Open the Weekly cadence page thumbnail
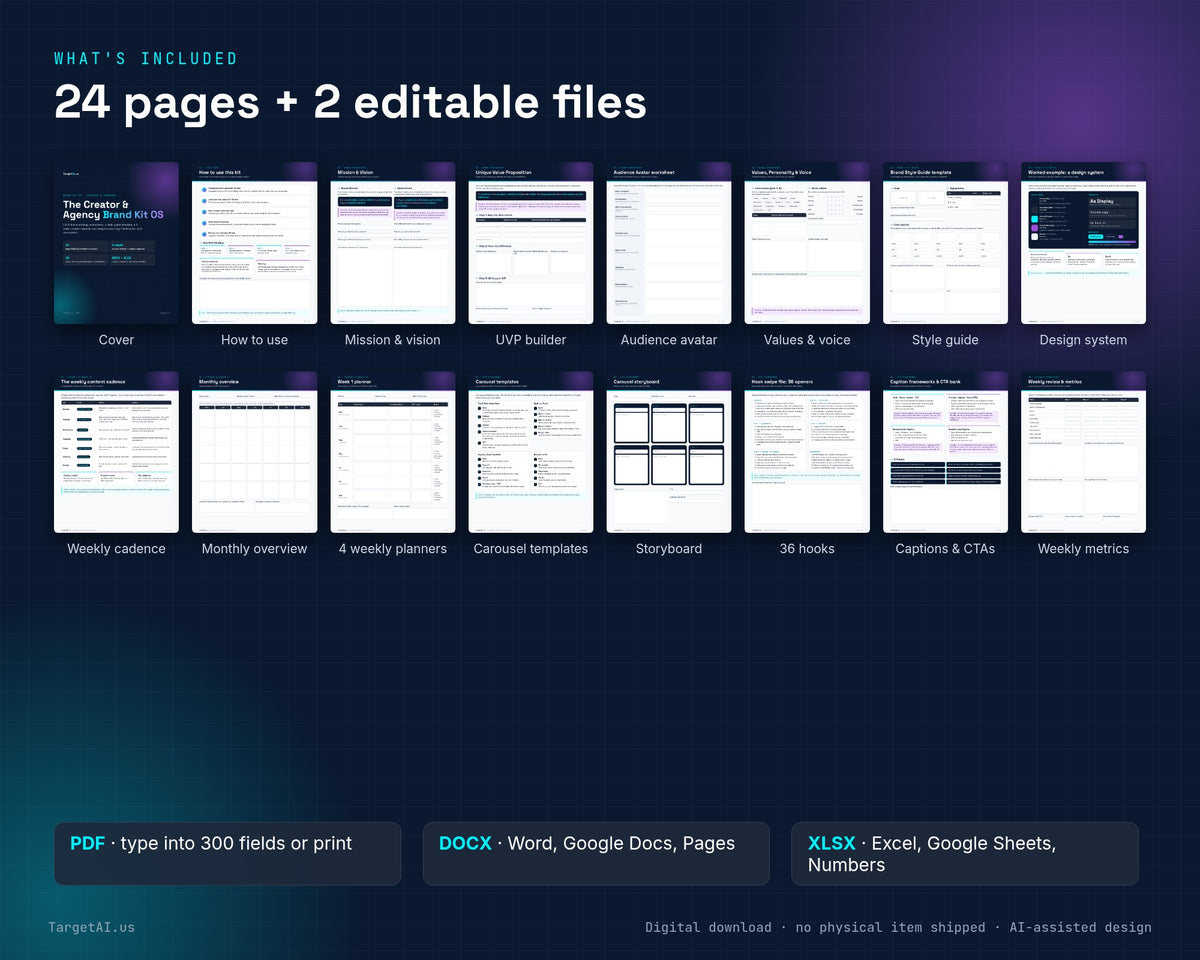The height and width of the screenshot is (960, 1200). click(116, 452)
